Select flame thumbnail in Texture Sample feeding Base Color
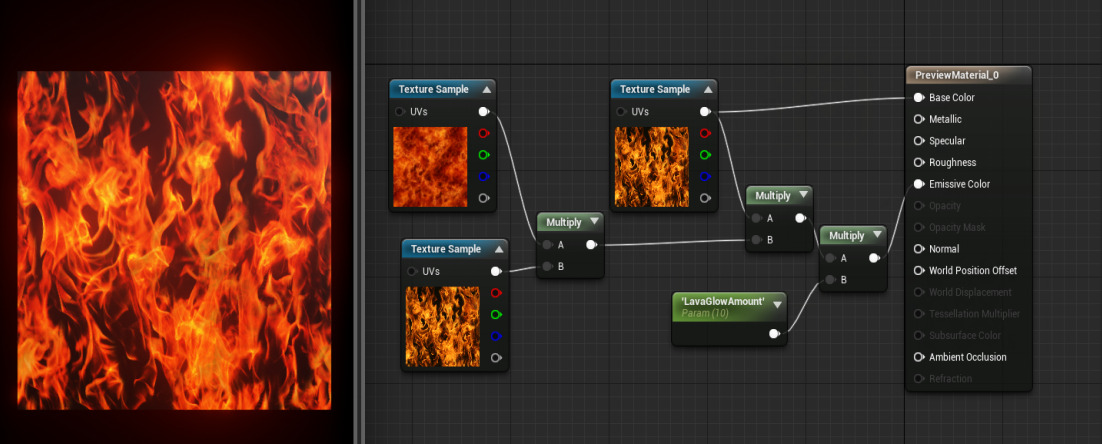 click(652, 167)
